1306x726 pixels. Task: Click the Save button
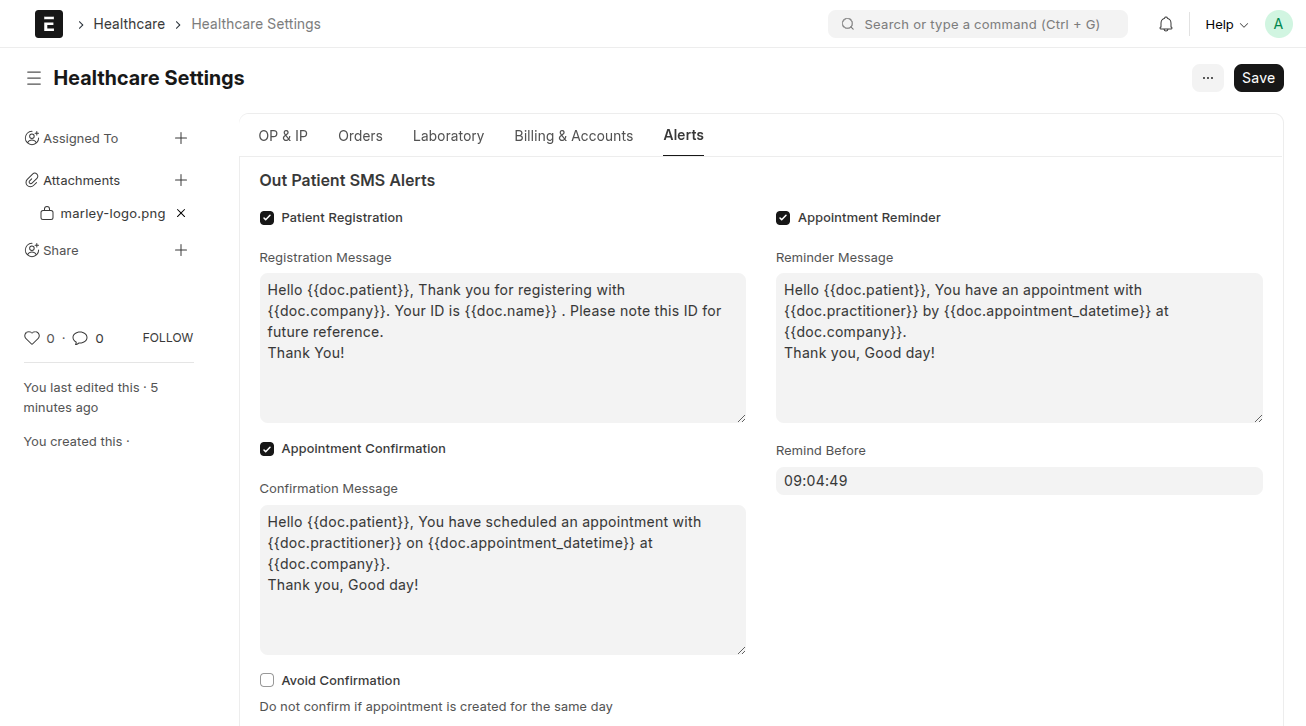(x=1259, y=78)
